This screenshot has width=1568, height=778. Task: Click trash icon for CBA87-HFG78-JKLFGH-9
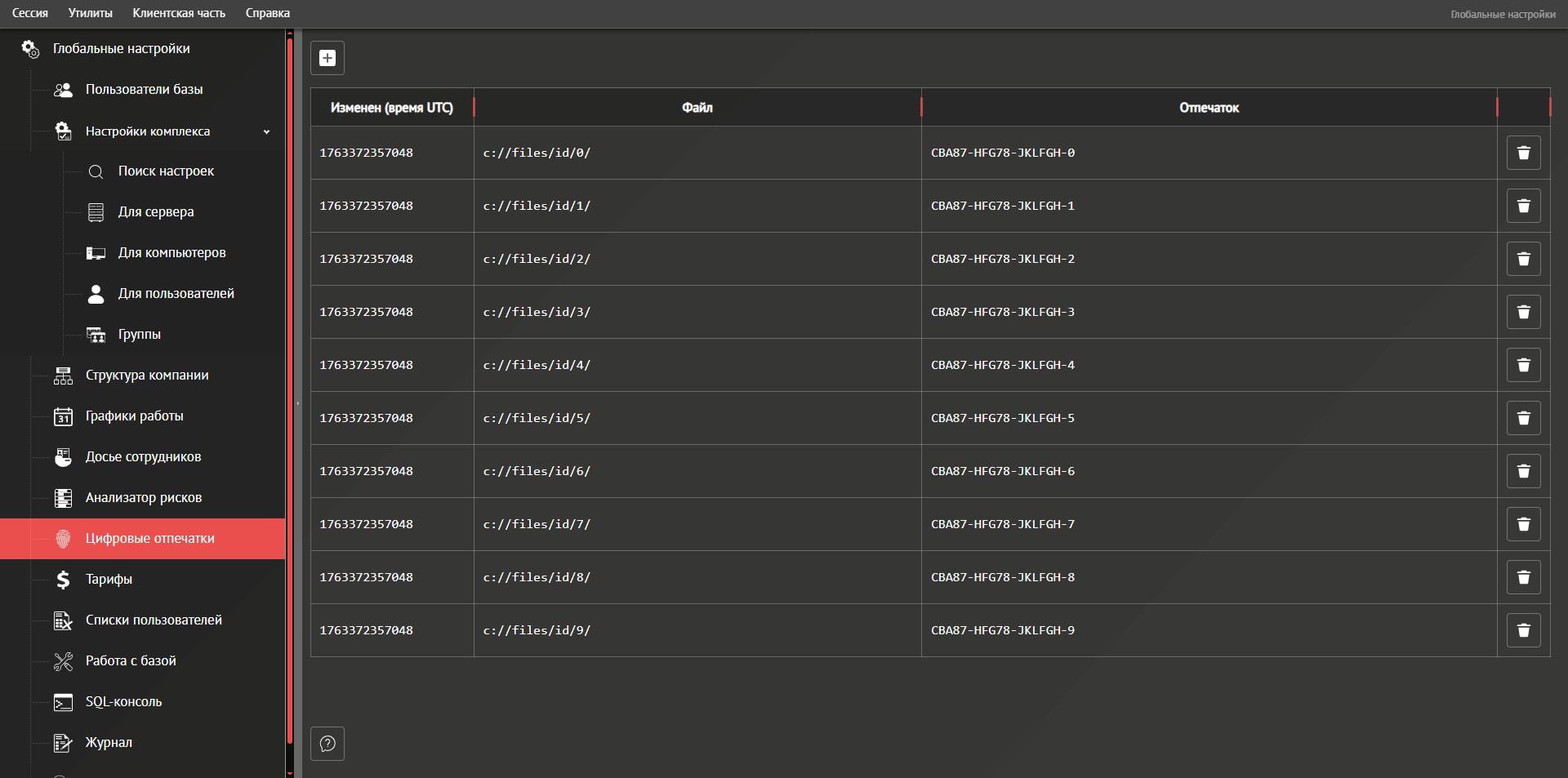coord(1523,630)
